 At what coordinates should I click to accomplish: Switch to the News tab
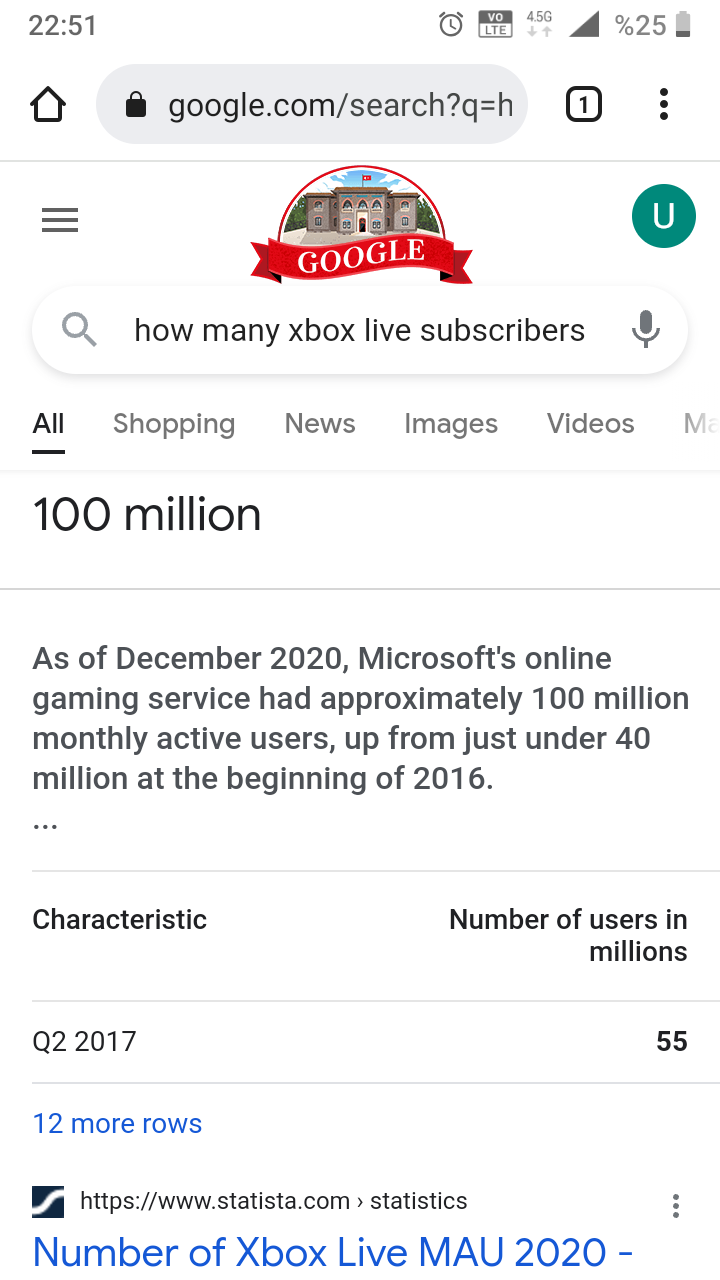coord(320,424)
